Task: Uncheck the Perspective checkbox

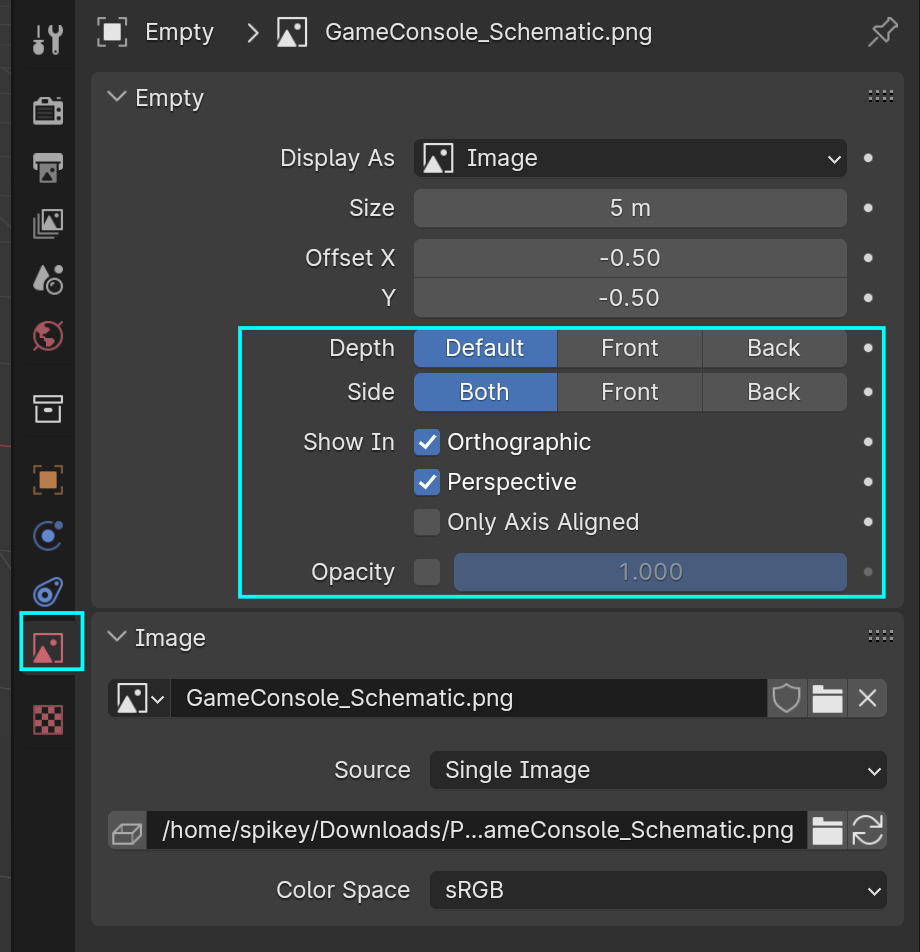Action: pyautogui.click(x=428, y=482)
